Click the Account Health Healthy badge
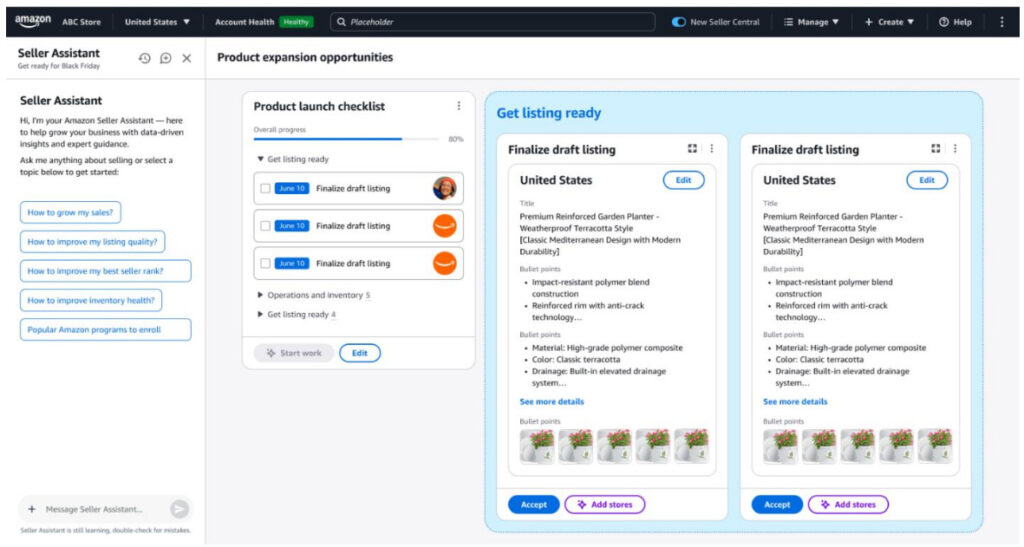1024x547 pixels. click(296, 22)
